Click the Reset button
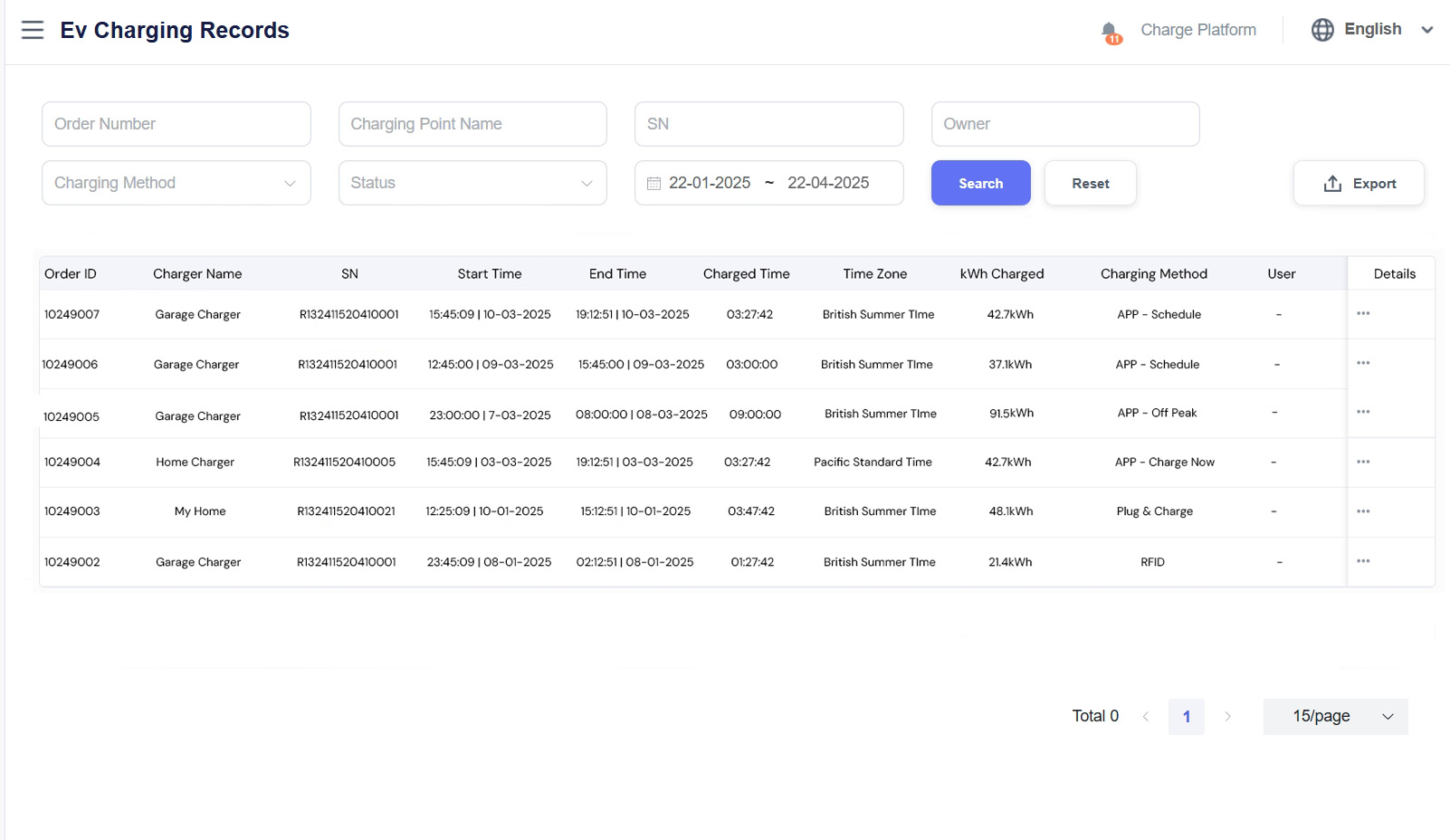Image resolution: width=1450 pixels, height=840 pixels. tap(1091, 183)
